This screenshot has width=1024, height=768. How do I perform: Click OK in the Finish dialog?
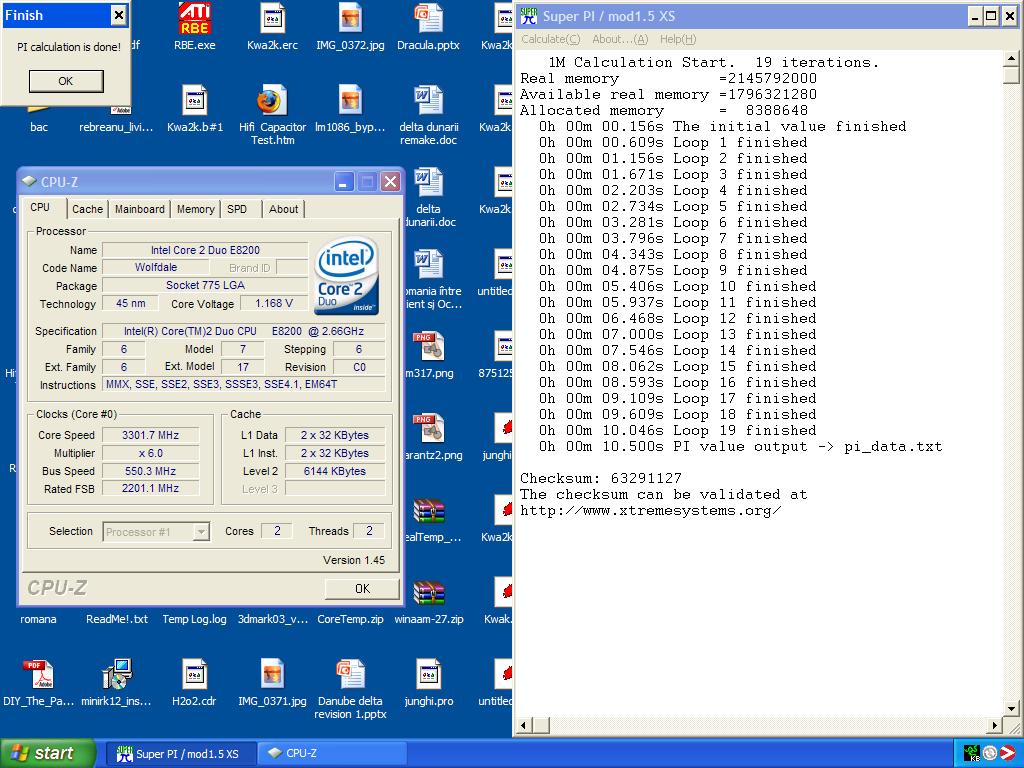(x=66, y=81)
